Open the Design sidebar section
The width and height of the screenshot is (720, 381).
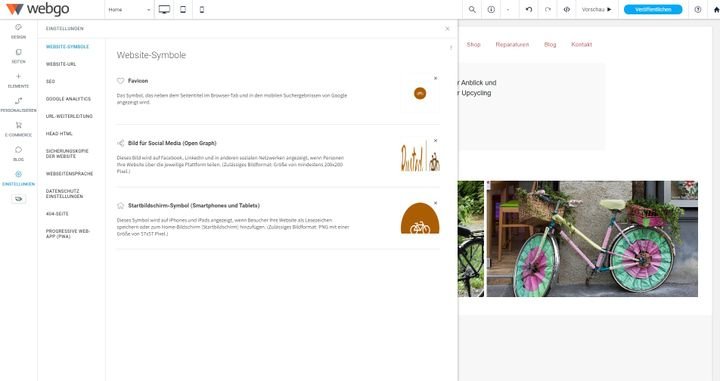(18, 31)
